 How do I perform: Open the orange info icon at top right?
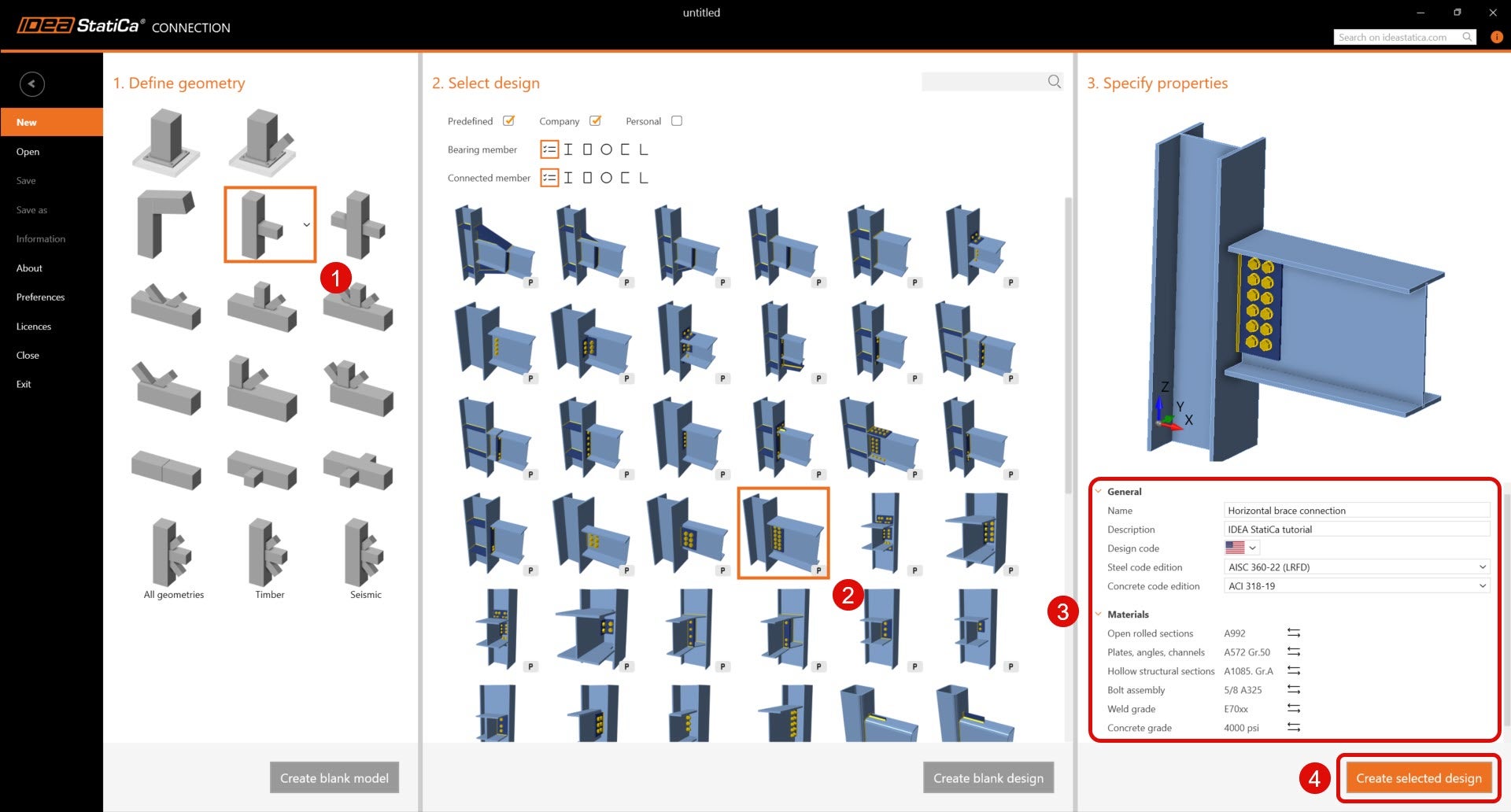pos(1497,37)
